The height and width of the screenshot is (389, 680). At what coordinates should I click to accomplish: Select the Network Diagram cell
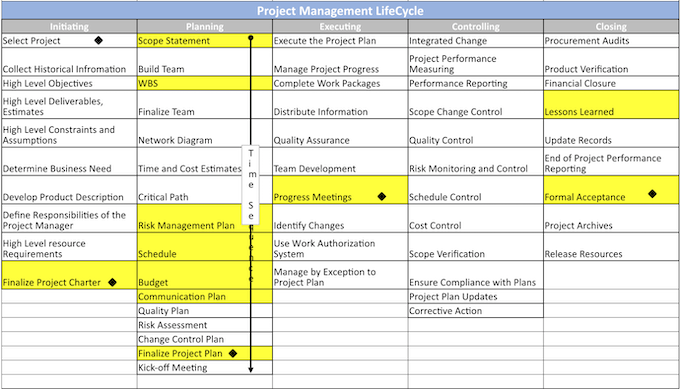pos(205,133)
